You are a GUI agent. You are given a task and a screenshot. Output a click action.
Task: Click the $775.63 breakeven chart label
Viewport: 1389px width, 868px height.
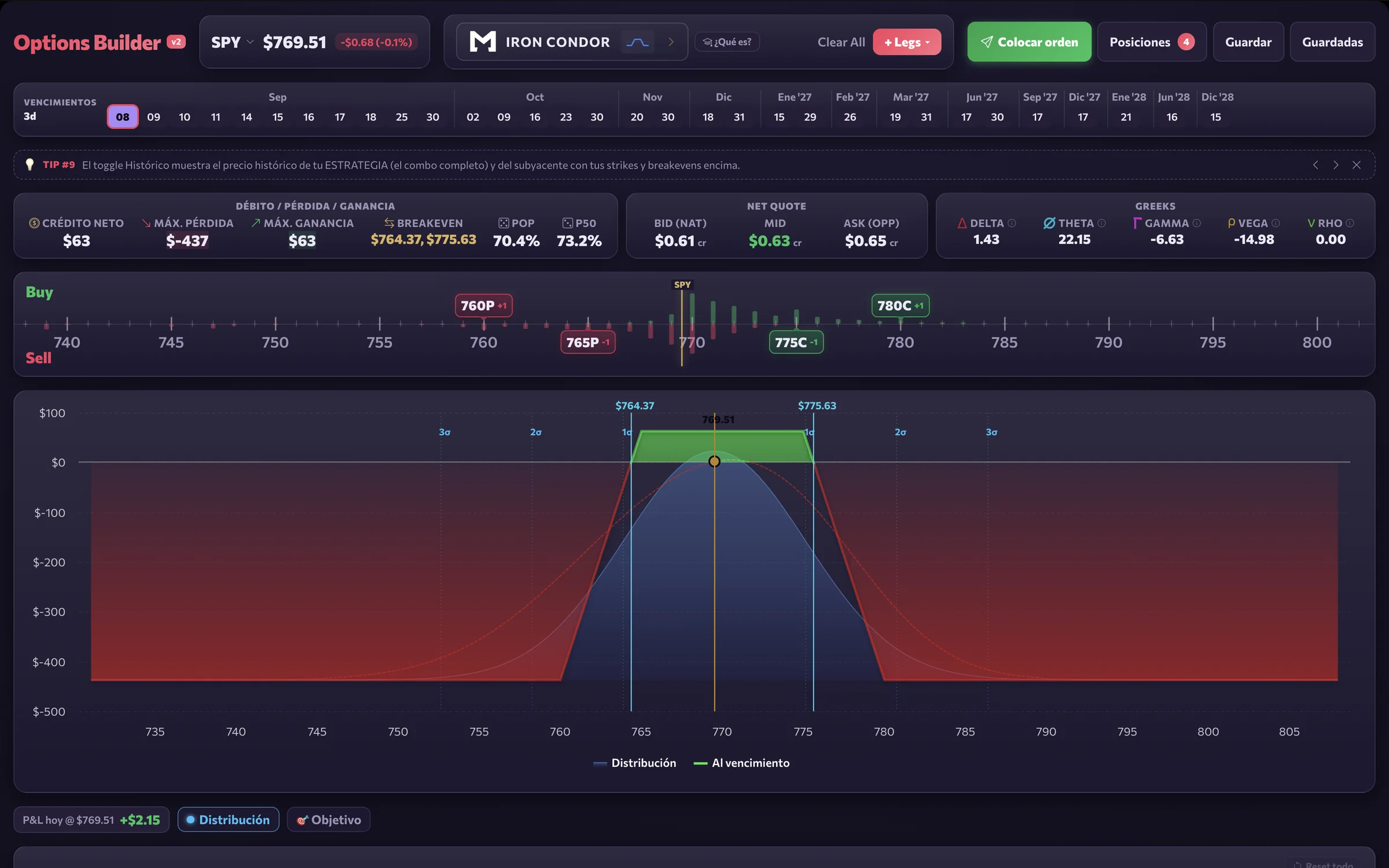click(x=817, y=406)
